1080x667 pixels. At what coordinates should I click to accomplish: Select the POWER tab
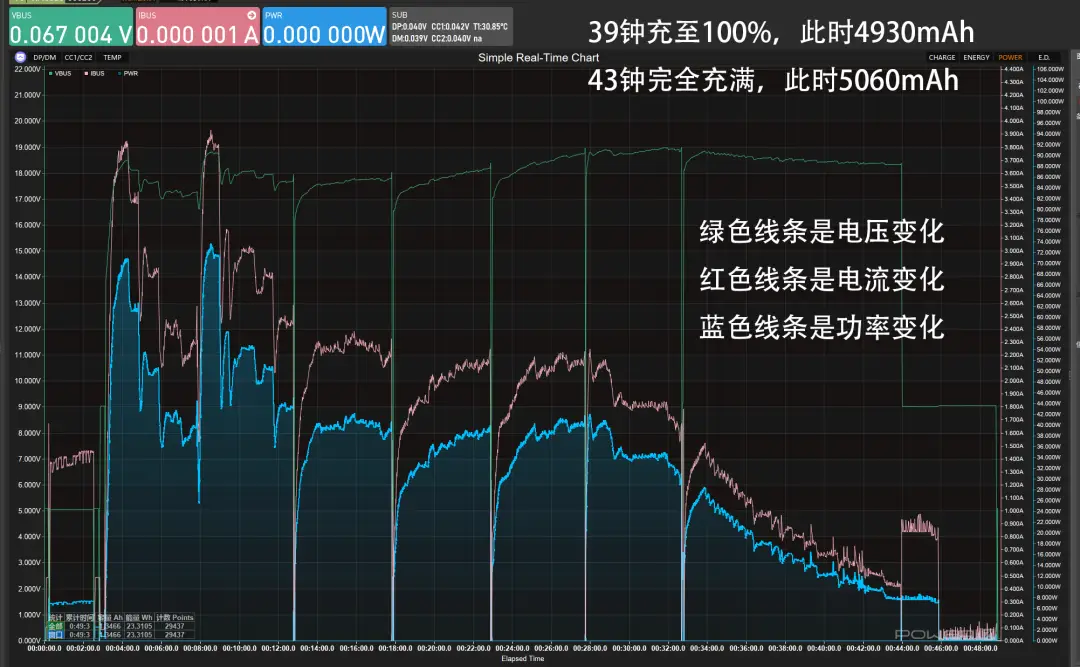pyautogui.click(x=1010, y=58)
